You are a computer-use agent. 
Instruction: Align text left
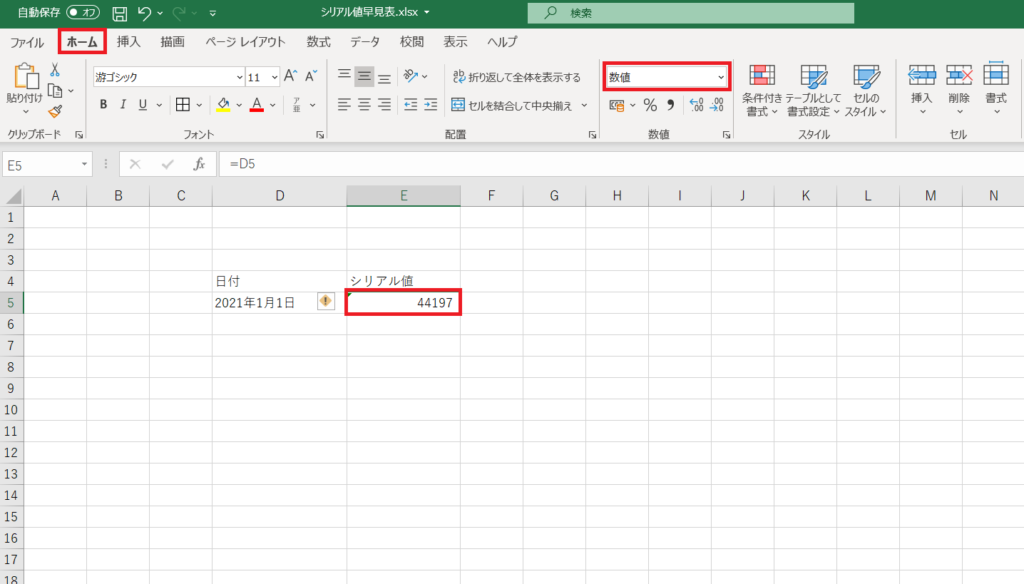pyautogui.click(x=344, y=105)
